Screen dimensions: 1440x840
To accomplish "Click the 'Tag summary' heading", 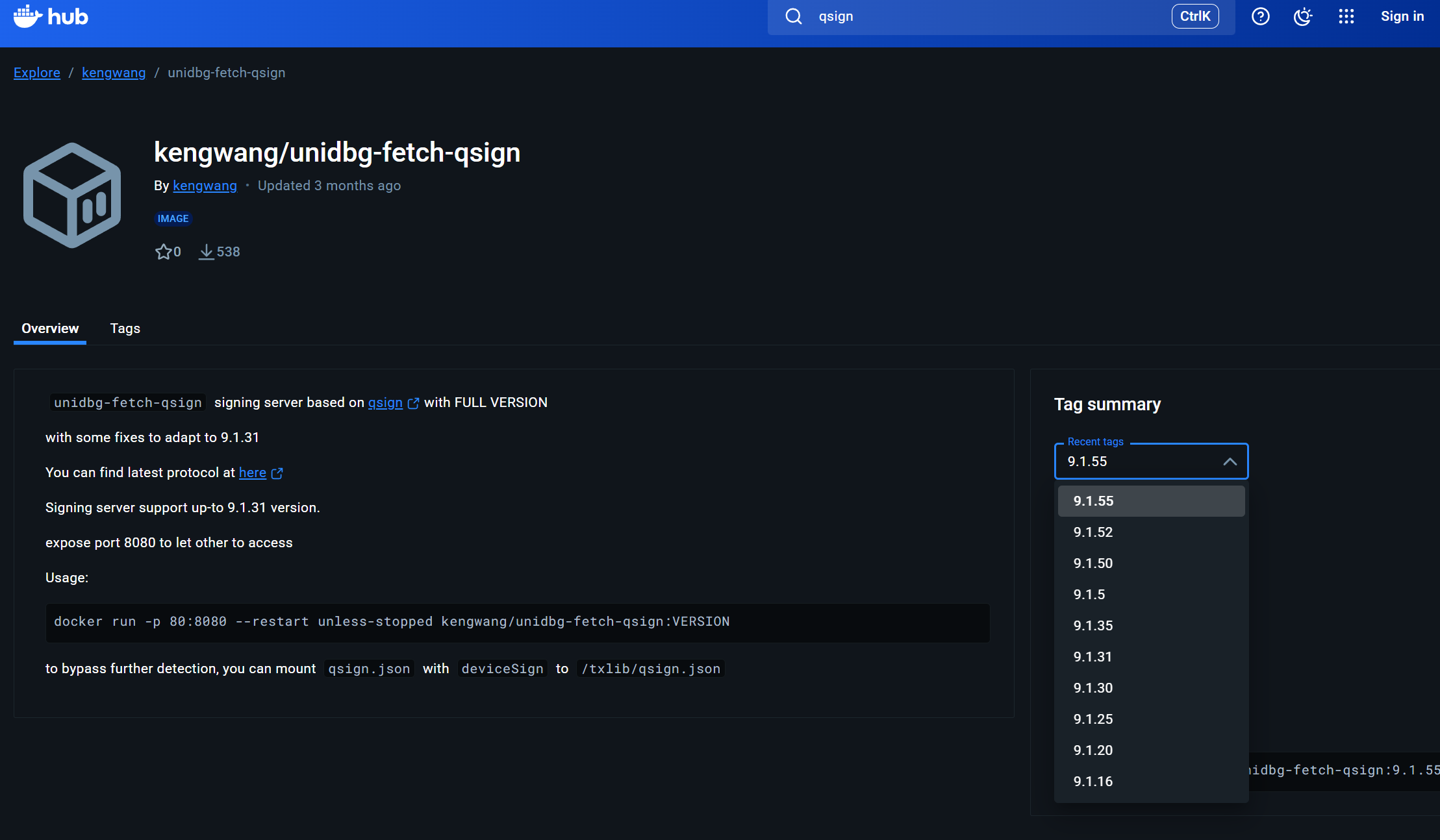I will (1107, 404).
